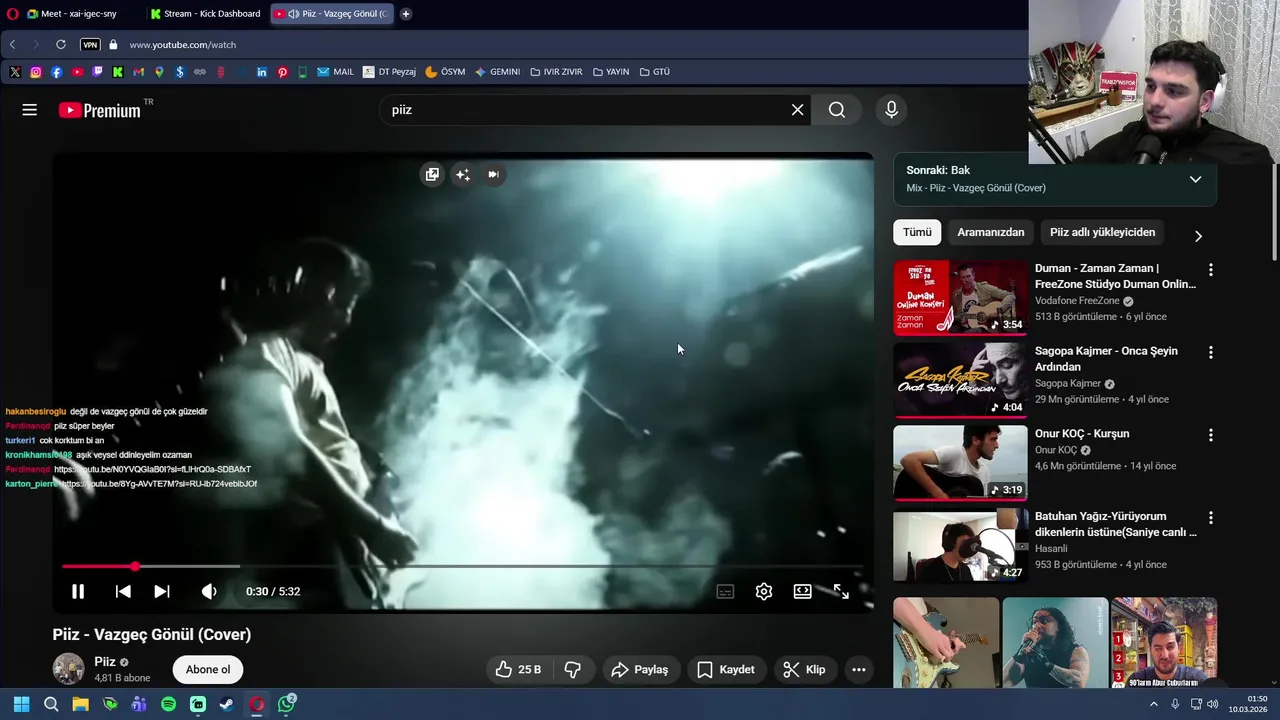Image resolution: width=1280 pixels, height=720 pixels.
Task: Click the skip-forward icon above the video
Action: pyautogui.click(x=493, y=174)
